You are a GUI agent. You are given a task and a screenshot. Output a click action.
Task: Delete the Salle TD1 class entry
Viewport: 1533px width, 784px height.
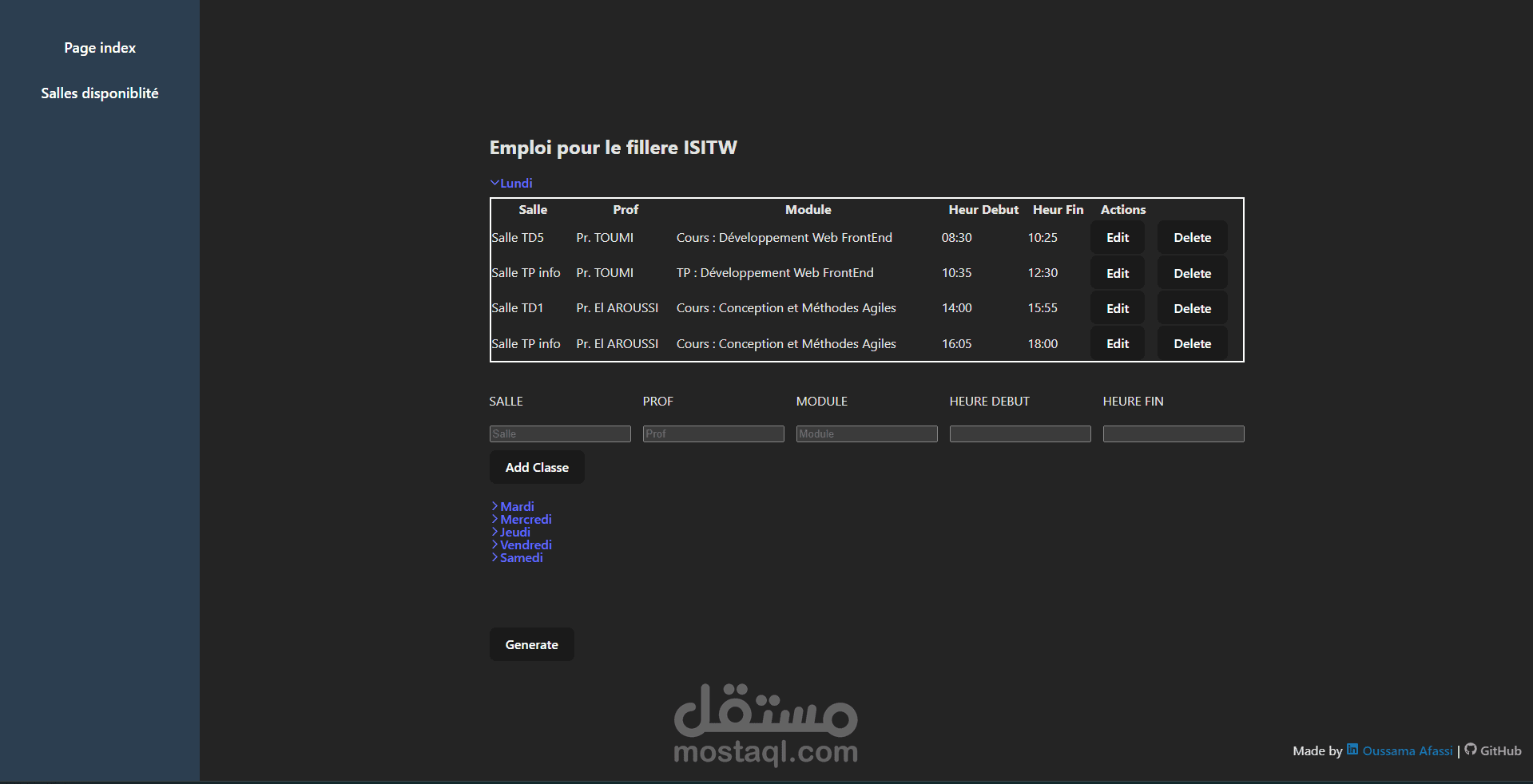pyautogui.click(x=1191, y=307)
